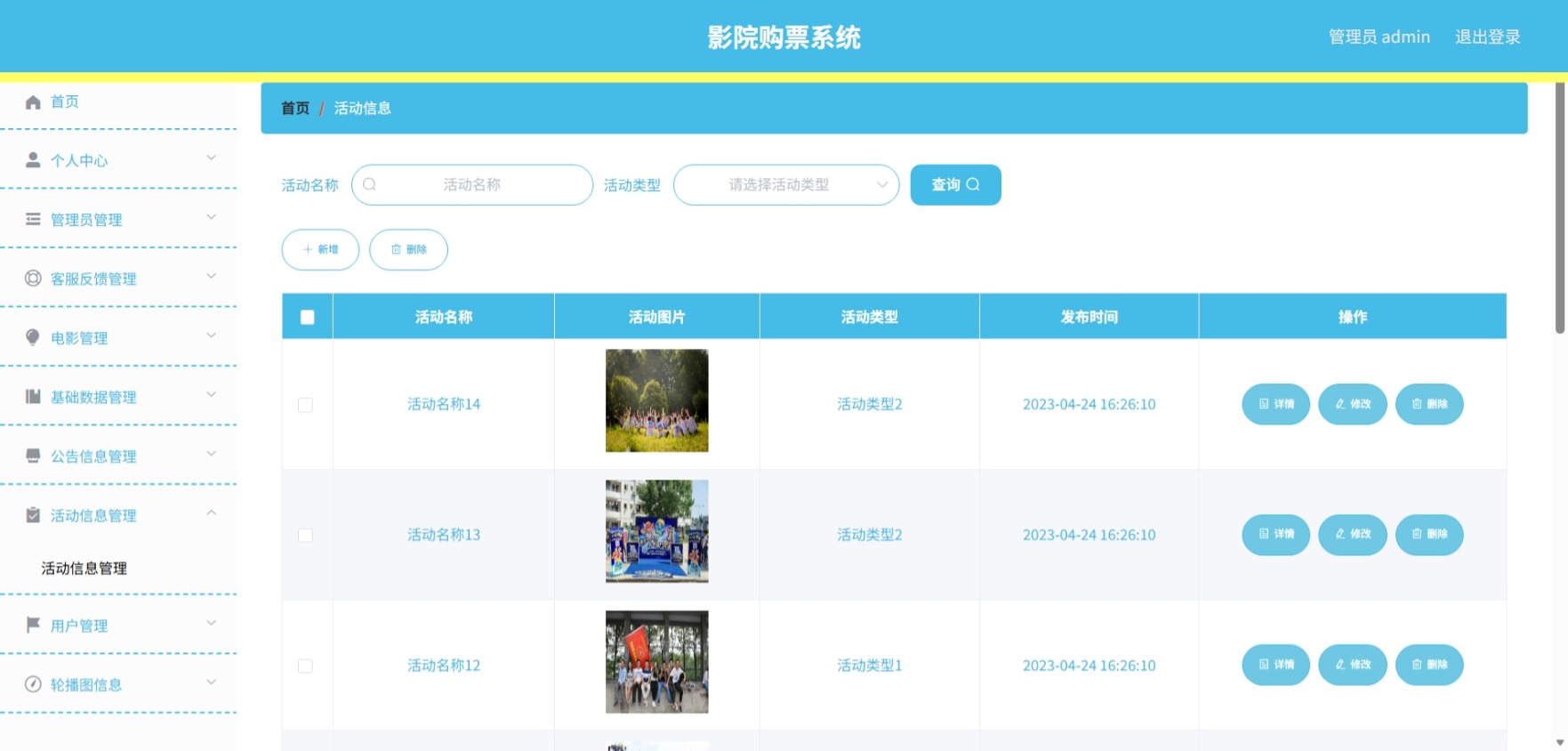Click the books icon beside 基础数据管理
The height and width of the screenshot is (751, 1568).
pos(33,397)
